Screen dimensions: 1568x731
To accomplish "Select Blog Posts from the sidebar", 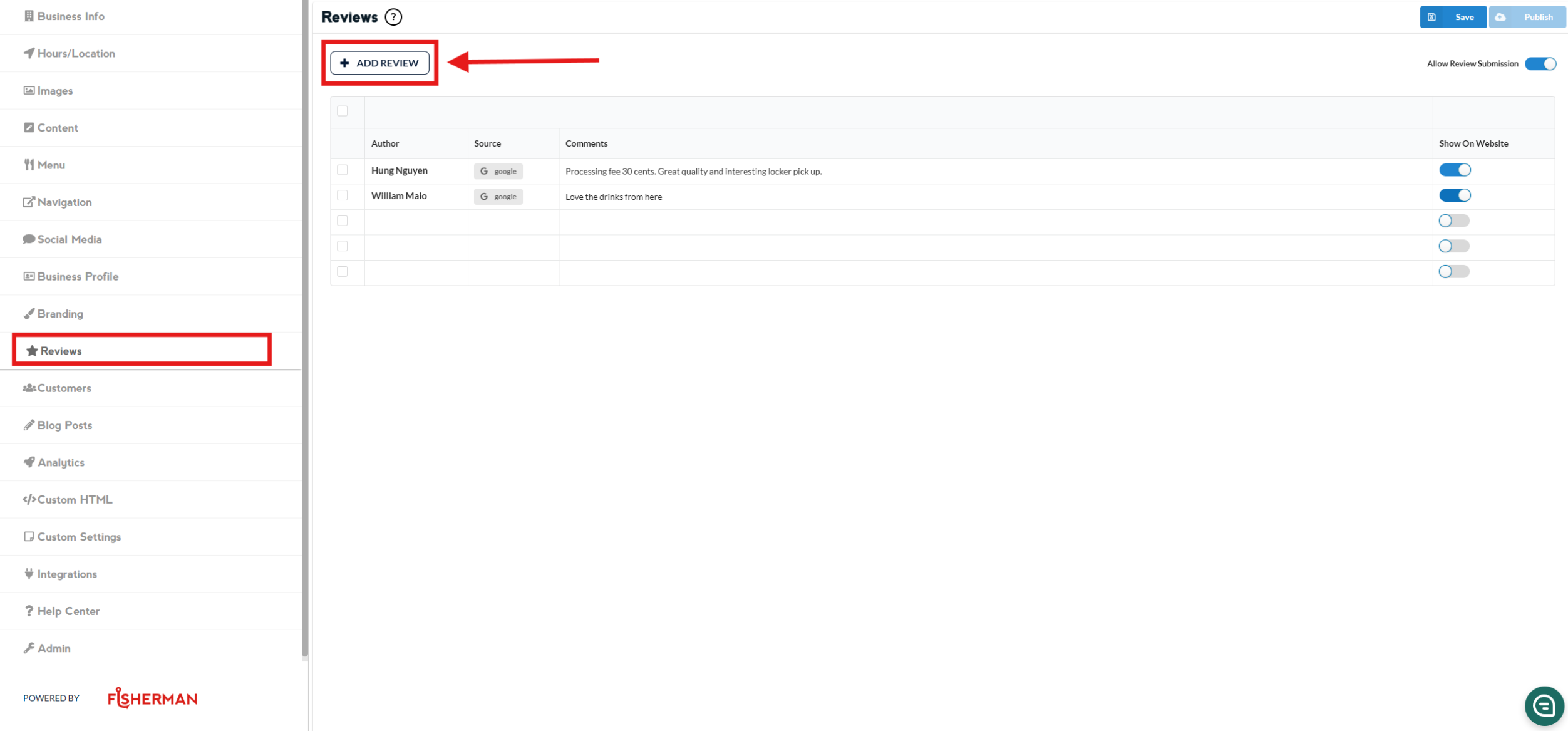I will 64,425.
